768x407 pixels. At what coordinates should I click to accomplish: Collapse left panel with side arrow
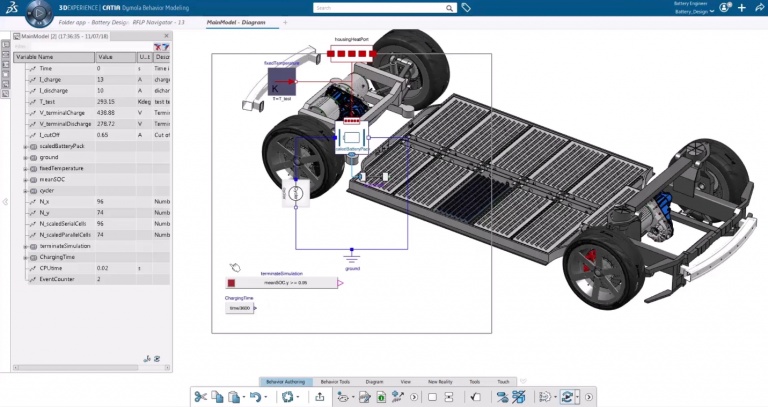(5, 202)
